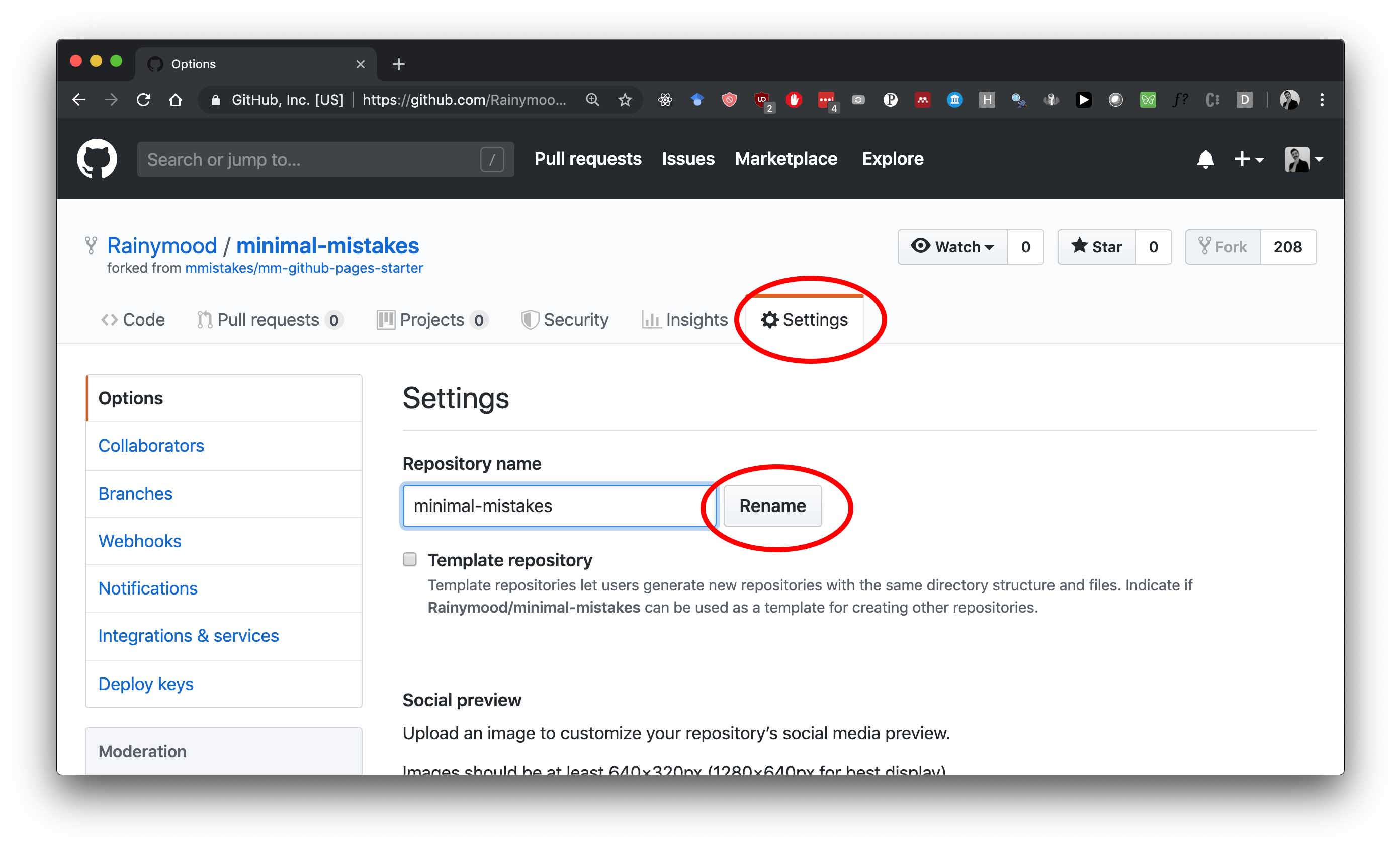
Task: Click the site lock icon in address bar
Action: [215, 100]
